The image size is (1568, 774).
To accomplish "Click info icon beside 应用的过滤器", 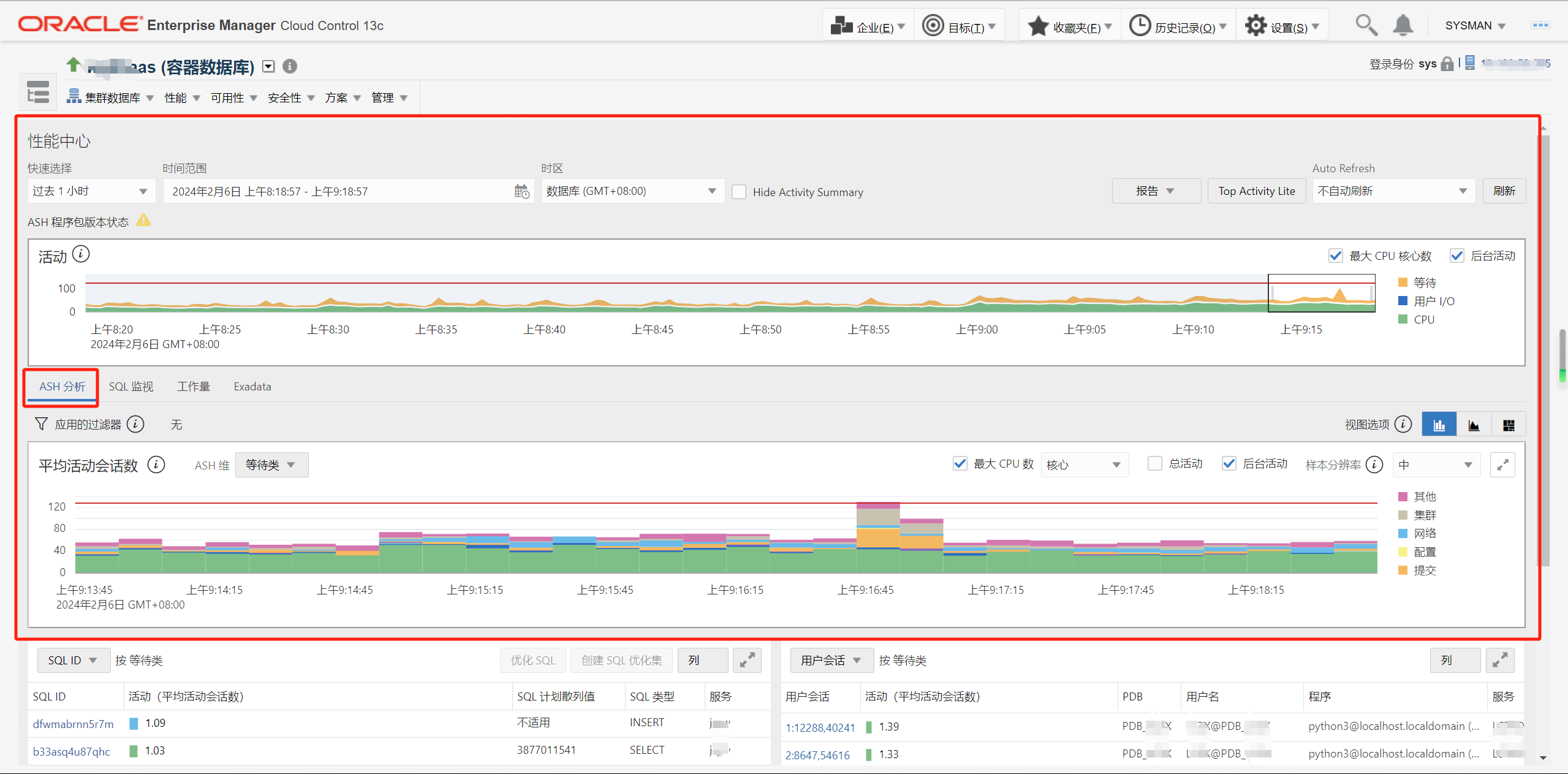I will click(135, 424).
